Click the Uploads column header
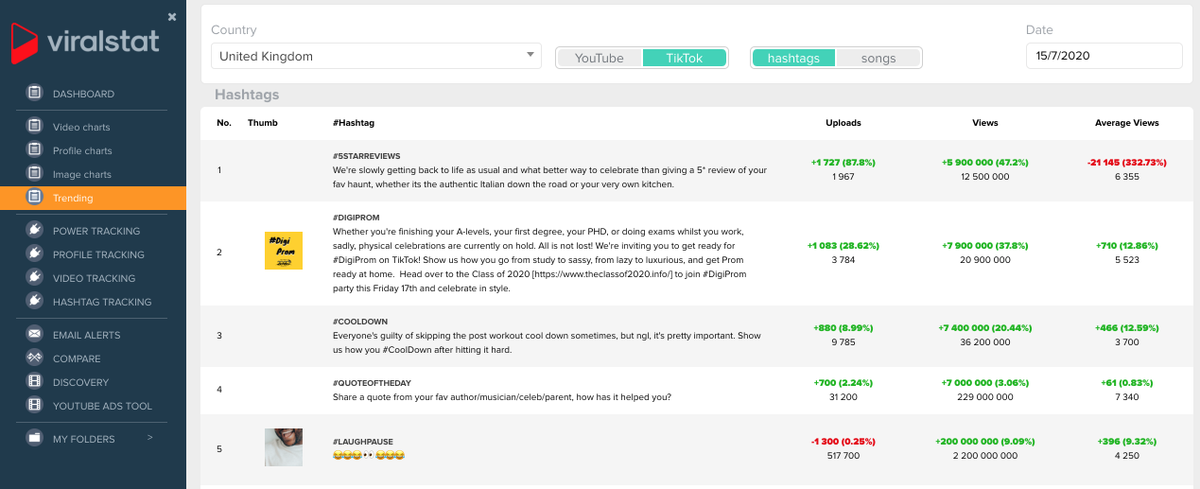The height and width of the screenshot is (489, 1200). [843, 123]
